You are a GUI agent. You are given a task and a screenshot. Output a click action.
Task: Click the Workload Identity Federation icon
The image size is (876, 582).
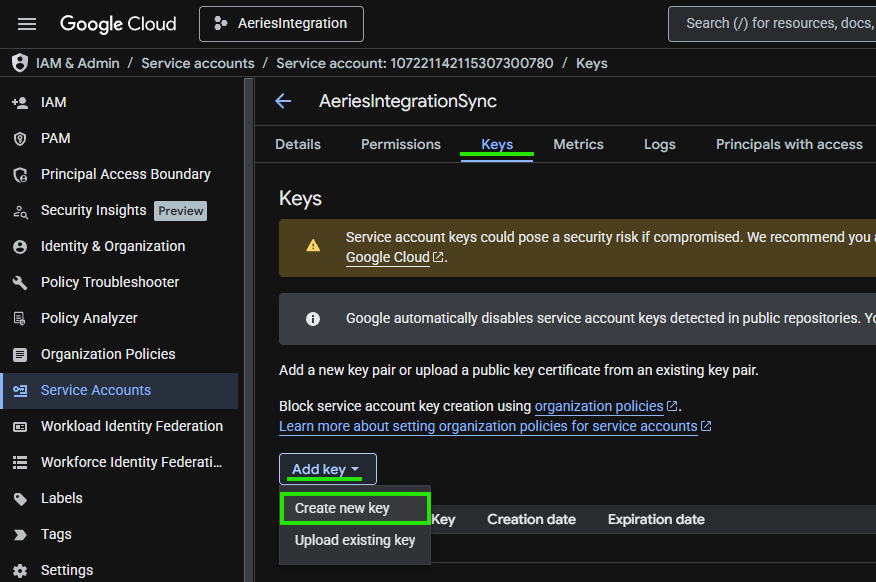point(20,427)
